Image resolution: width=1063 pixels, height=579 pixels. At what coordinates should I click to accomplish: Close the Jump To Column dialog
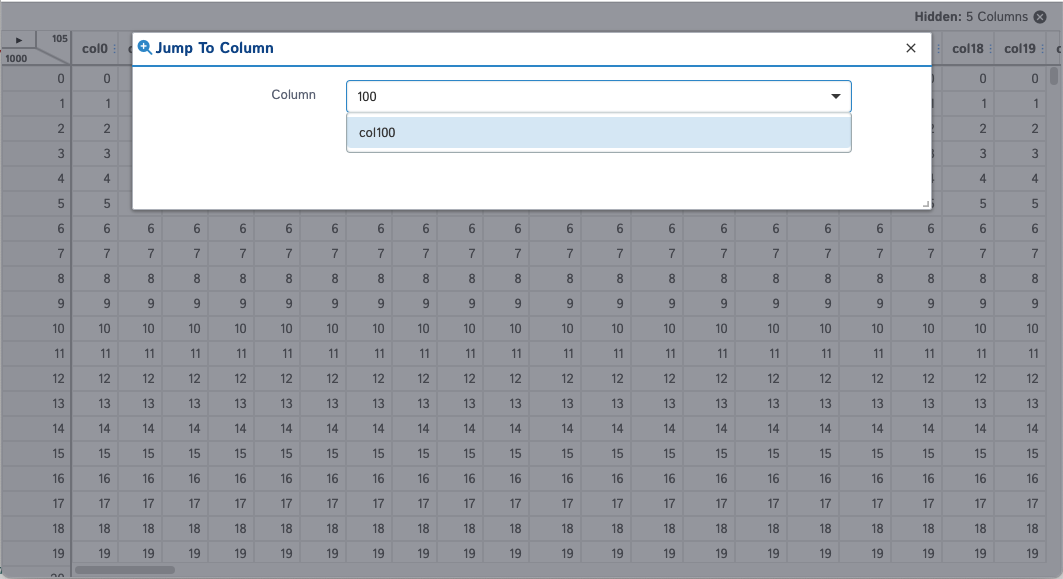click(910, 48)
